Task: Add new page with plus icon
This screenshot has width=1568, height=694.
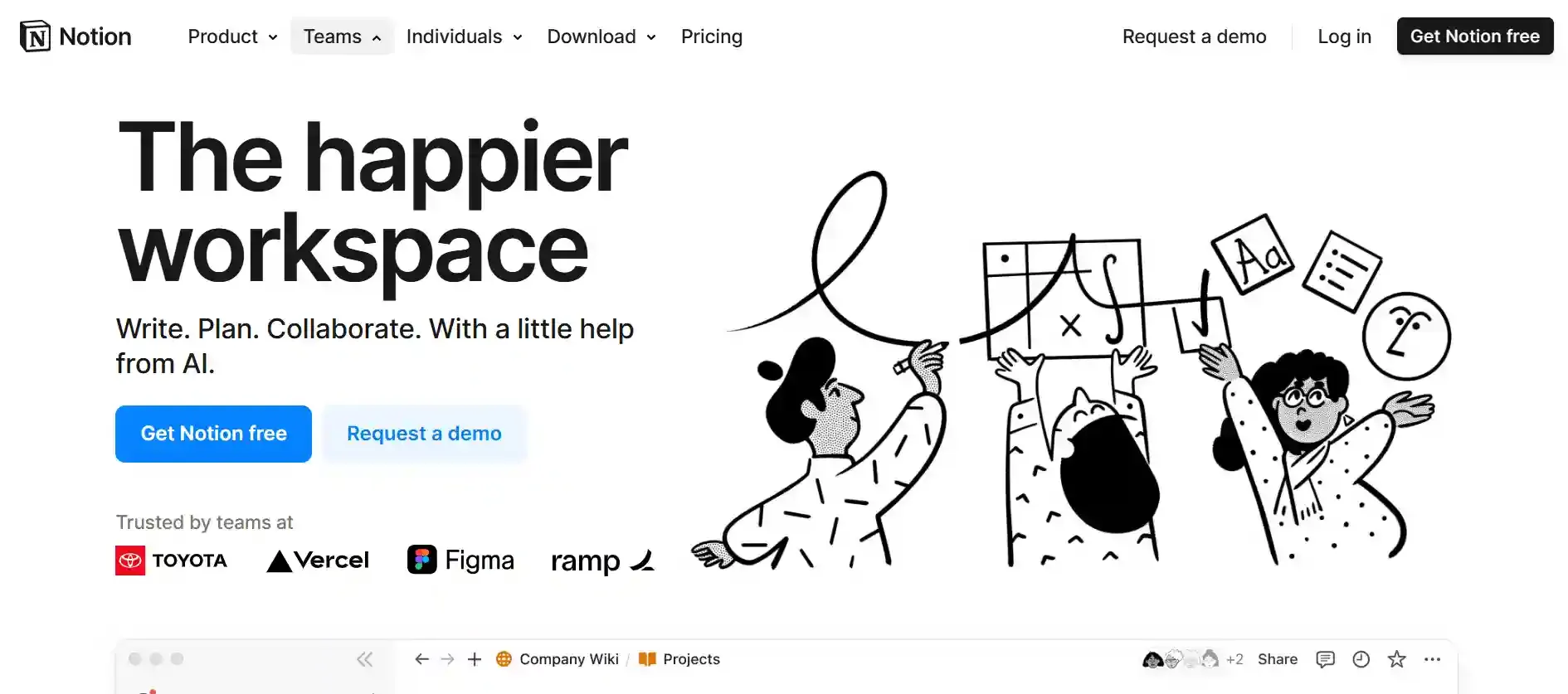Action: tap(475, 659)
